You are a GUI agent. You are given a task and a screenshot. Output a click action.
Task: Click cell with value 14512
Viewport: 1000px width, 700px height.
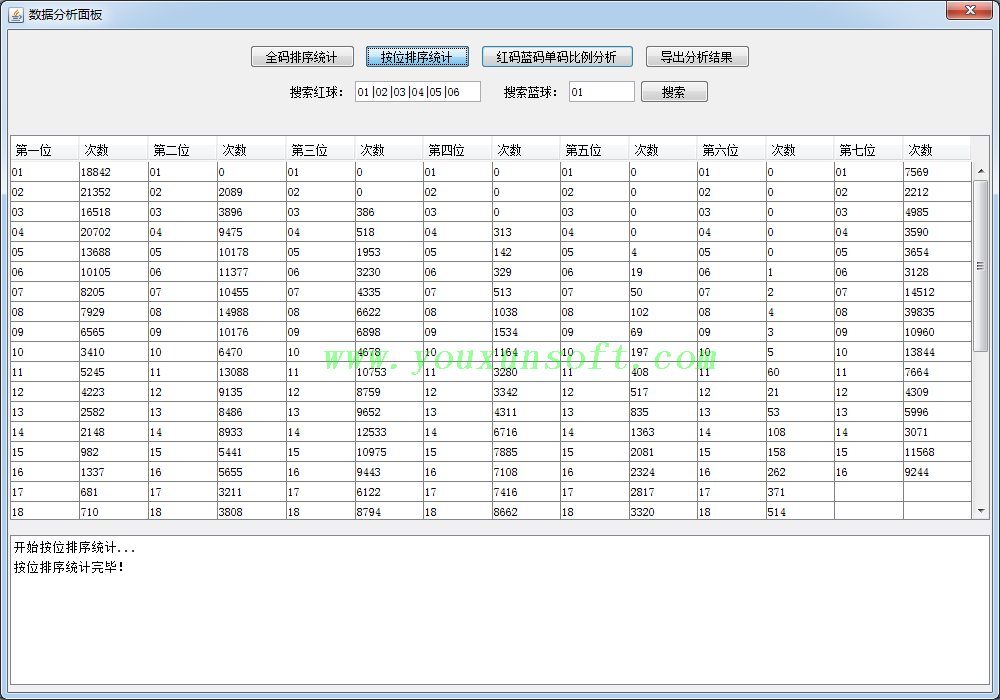[x=938, y=292]
